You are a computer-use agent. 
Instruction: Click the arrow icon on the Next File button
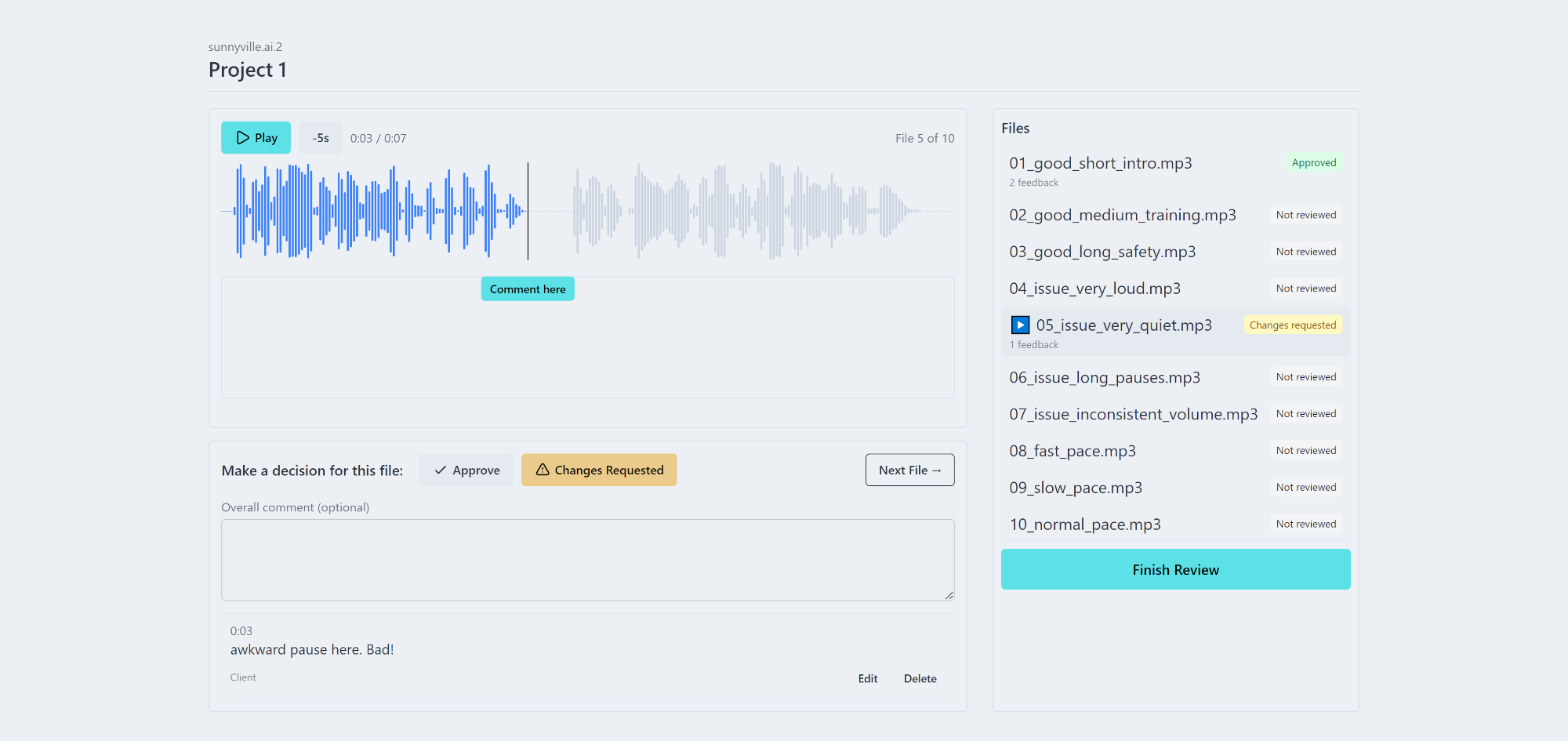(935, 470)
